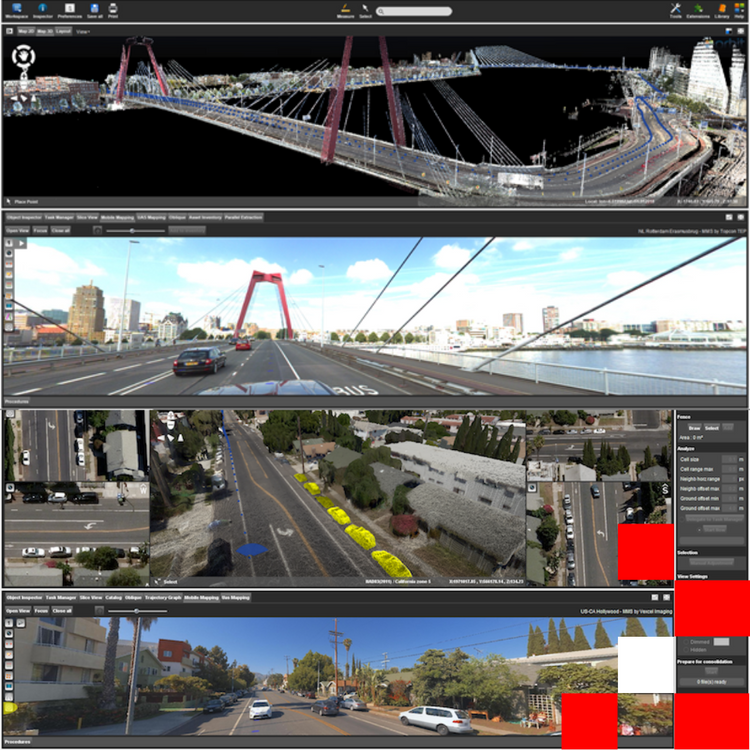Open the Mobile Mapping tab in upper panel

click(x=118, y=217)
